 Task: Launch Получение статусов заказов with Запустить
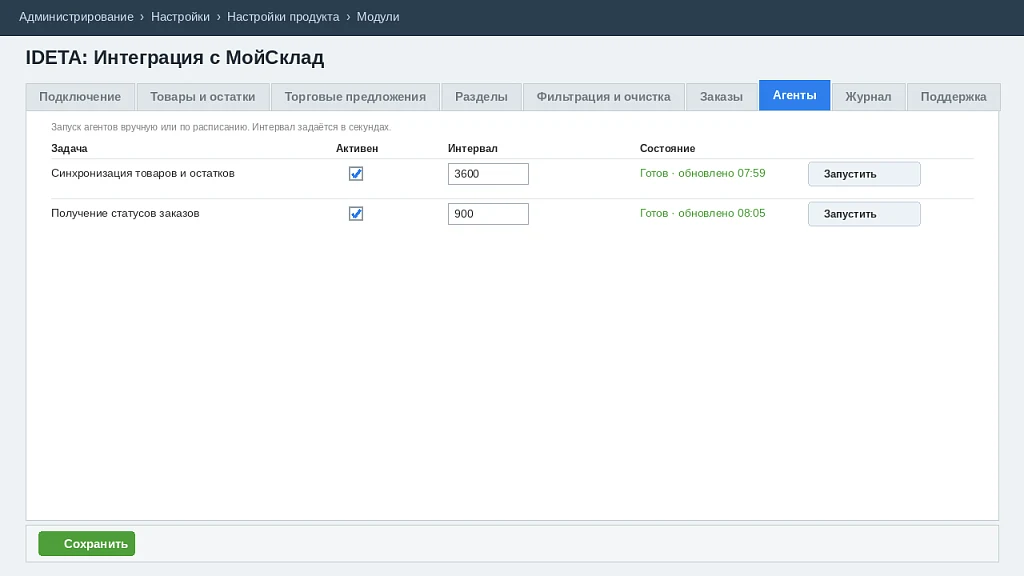pyautogui.click(x=864, y=214)
